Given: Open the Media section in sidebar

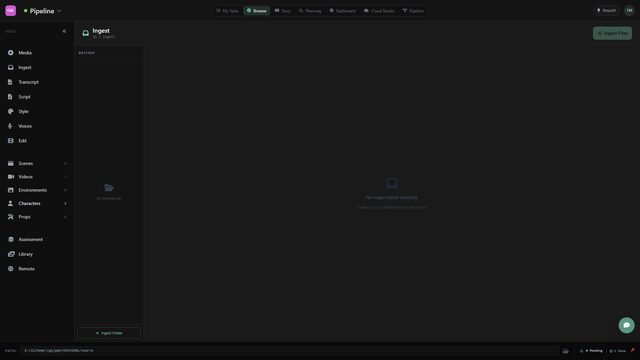Looking at the screenshot, I should [37, 53].
